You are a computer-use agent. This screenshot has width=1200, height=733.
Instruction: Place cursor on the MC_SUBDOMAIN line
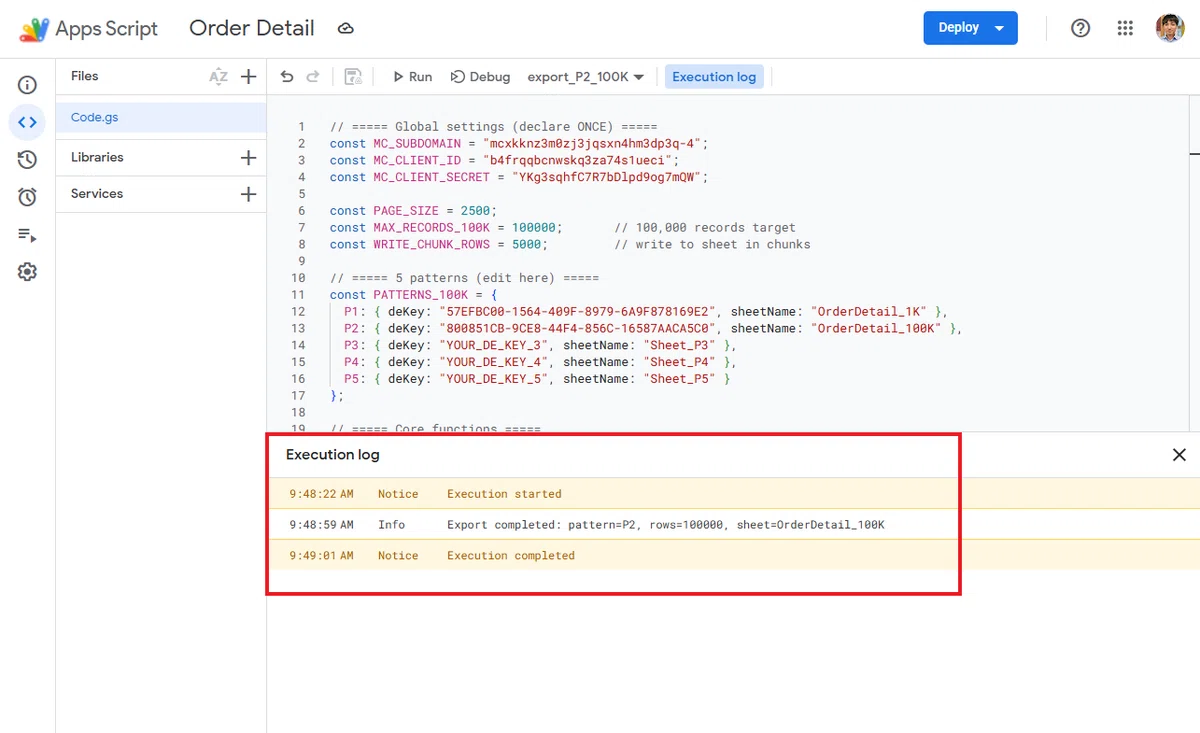(x=518, y=143)
